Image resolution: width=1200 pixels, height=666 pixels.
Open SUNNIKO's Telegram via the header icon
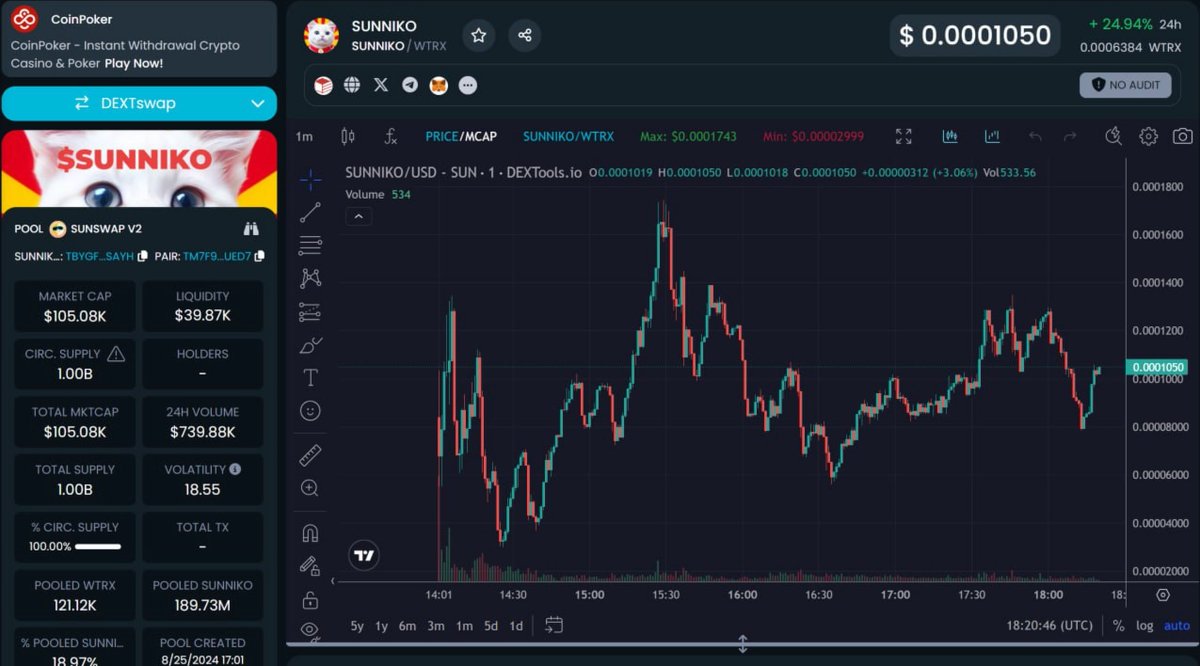coord(409,85)
